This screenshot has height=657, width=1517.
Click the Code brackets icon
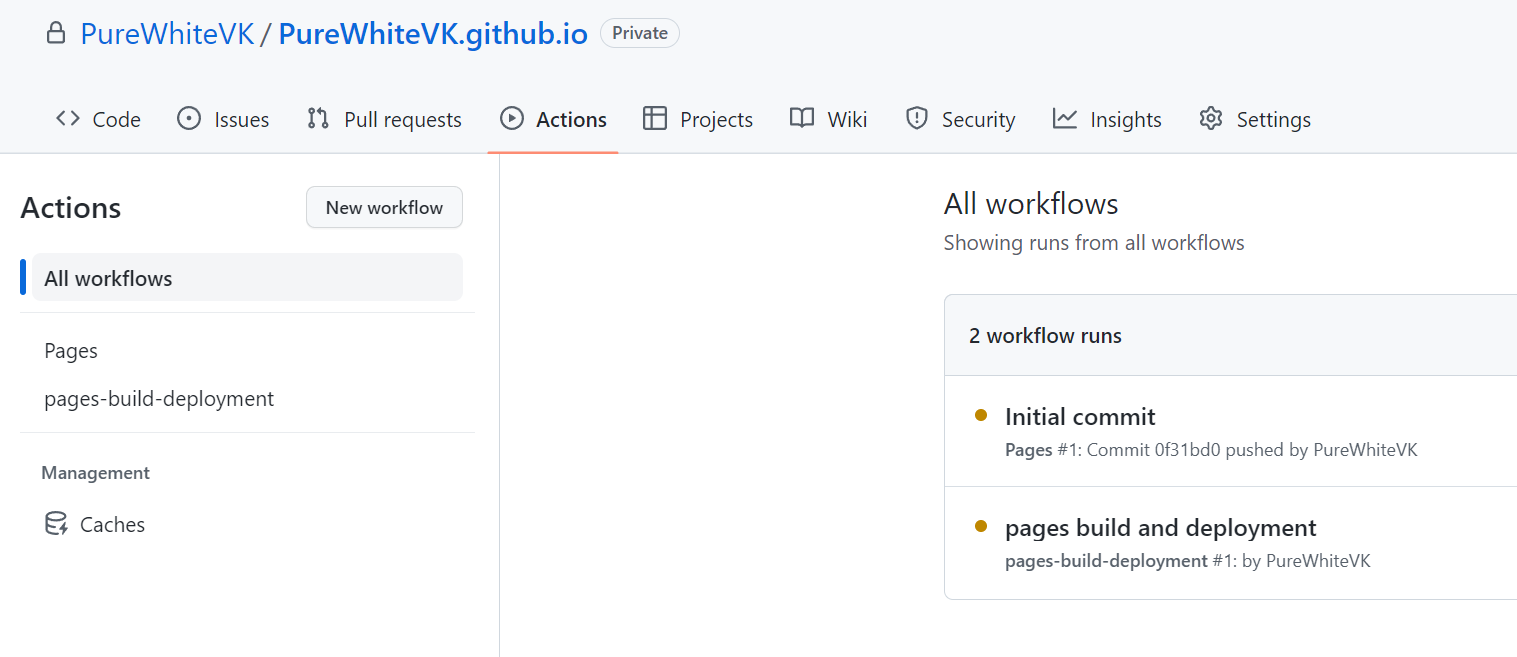[68, 119]
